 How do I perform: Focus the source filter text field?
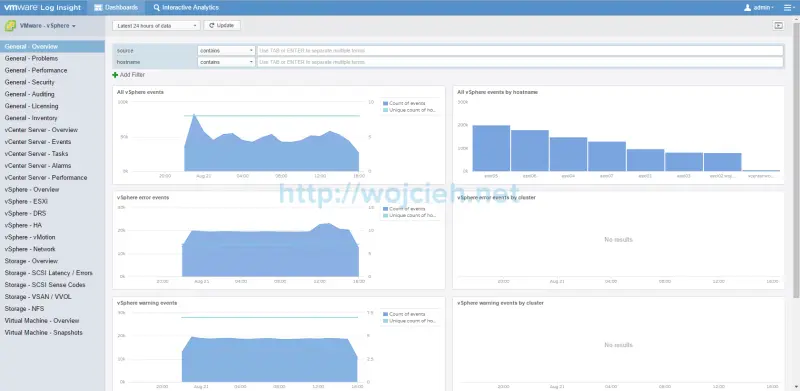click(x=520, y=51)
